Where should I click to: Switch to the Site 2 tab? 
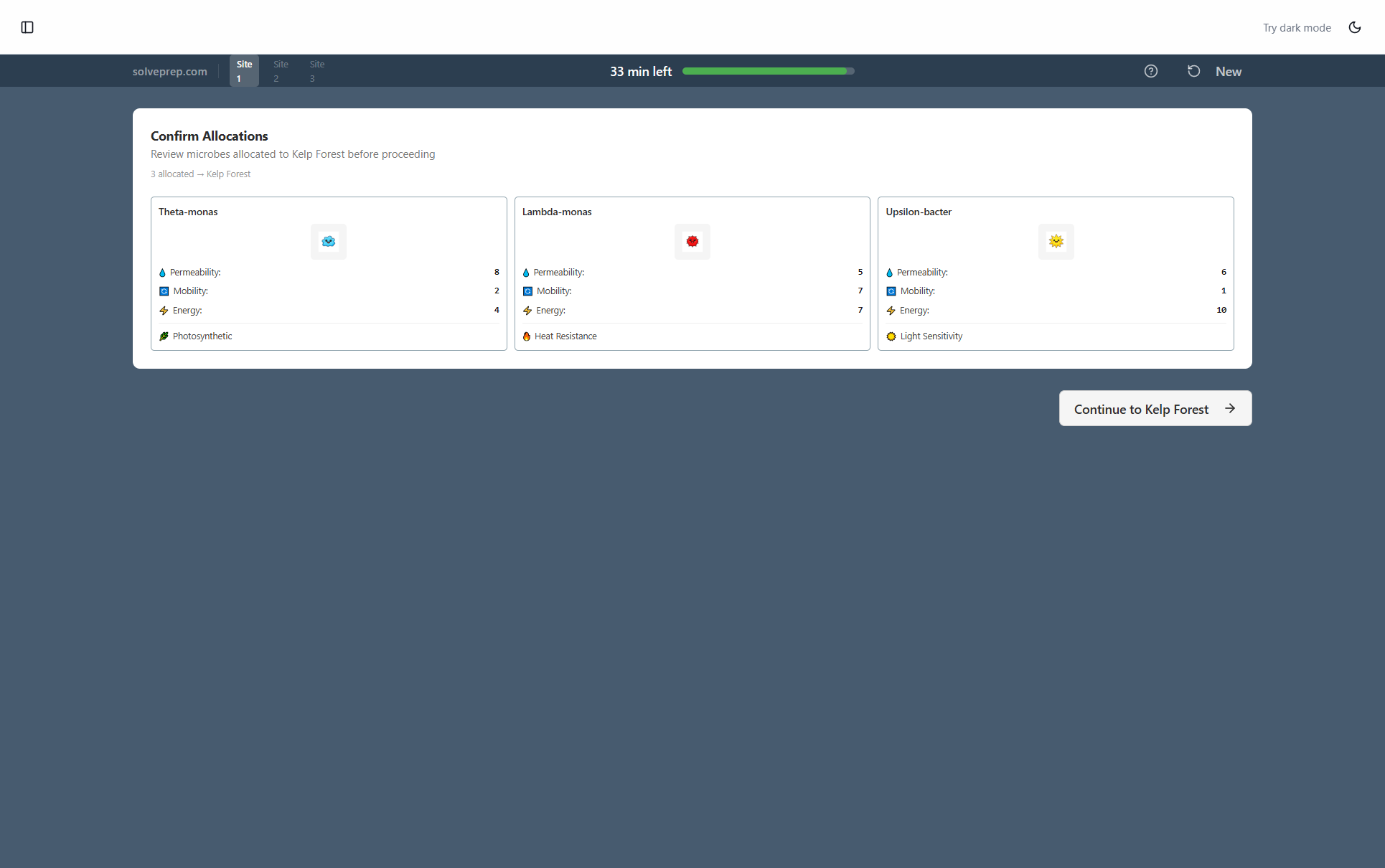tap(280, 70)
